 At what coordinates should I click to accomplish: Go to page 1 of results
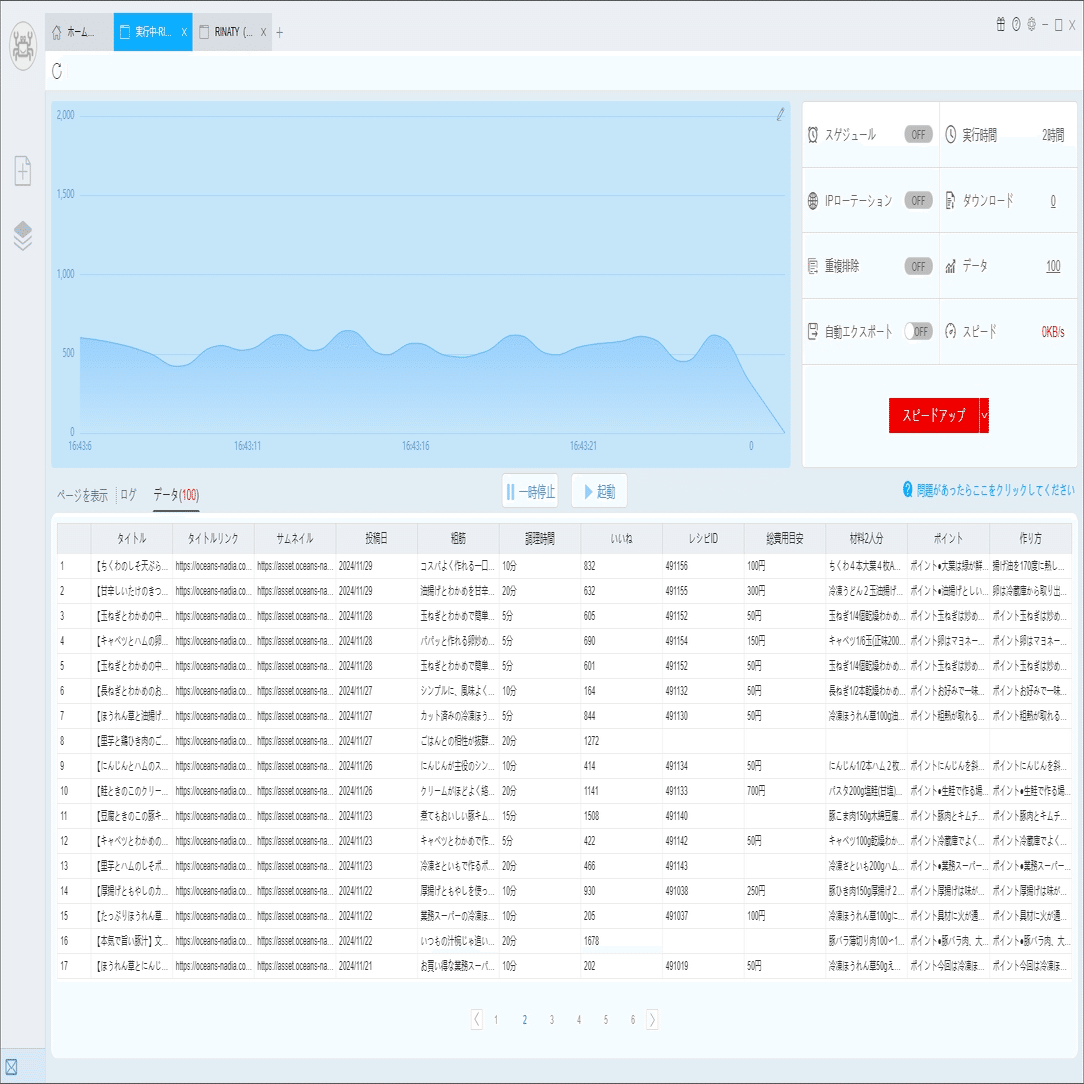[x=496, y=1020]
